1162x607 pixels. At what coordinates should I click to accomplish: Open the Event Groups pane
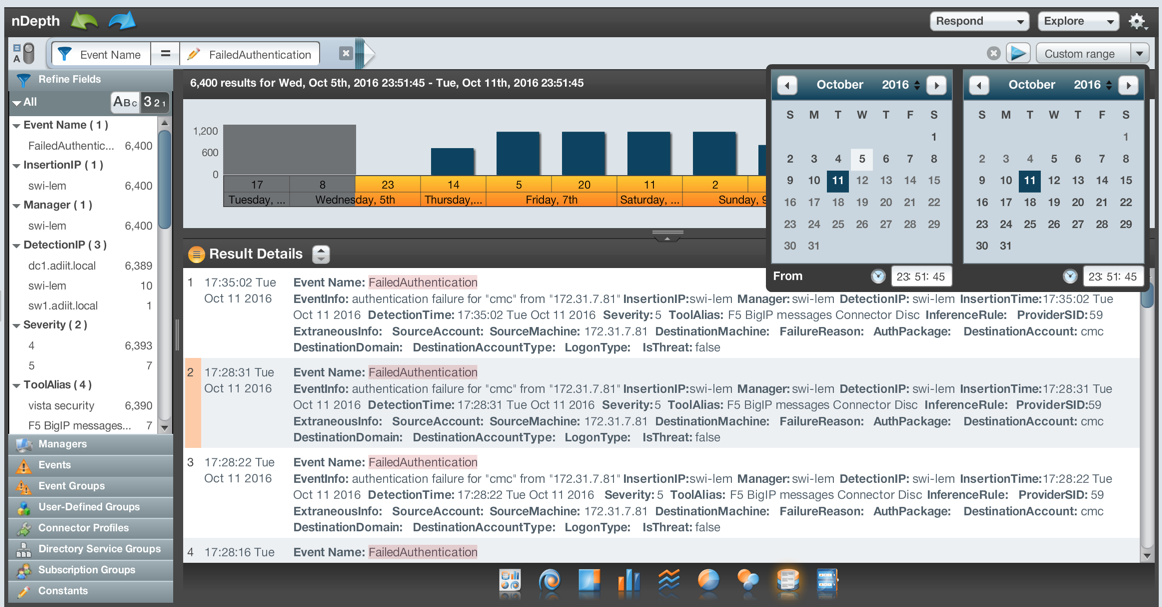coord(90,485)
